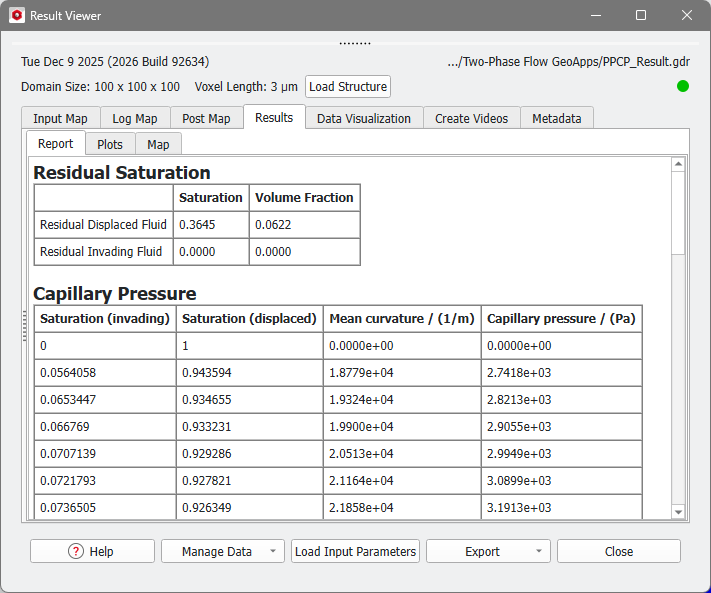Image resolution: width=711 pixels, height=593 pixels.
Task: Click the dotted collapse handle at top
Action: 355,44
